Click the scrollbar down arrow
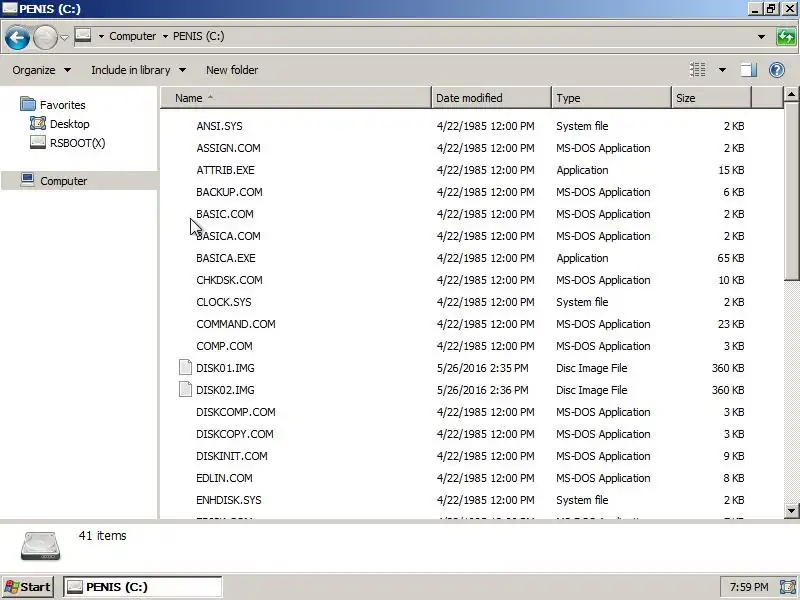Viewport: 800px width, 600px height. click(791, 510)
